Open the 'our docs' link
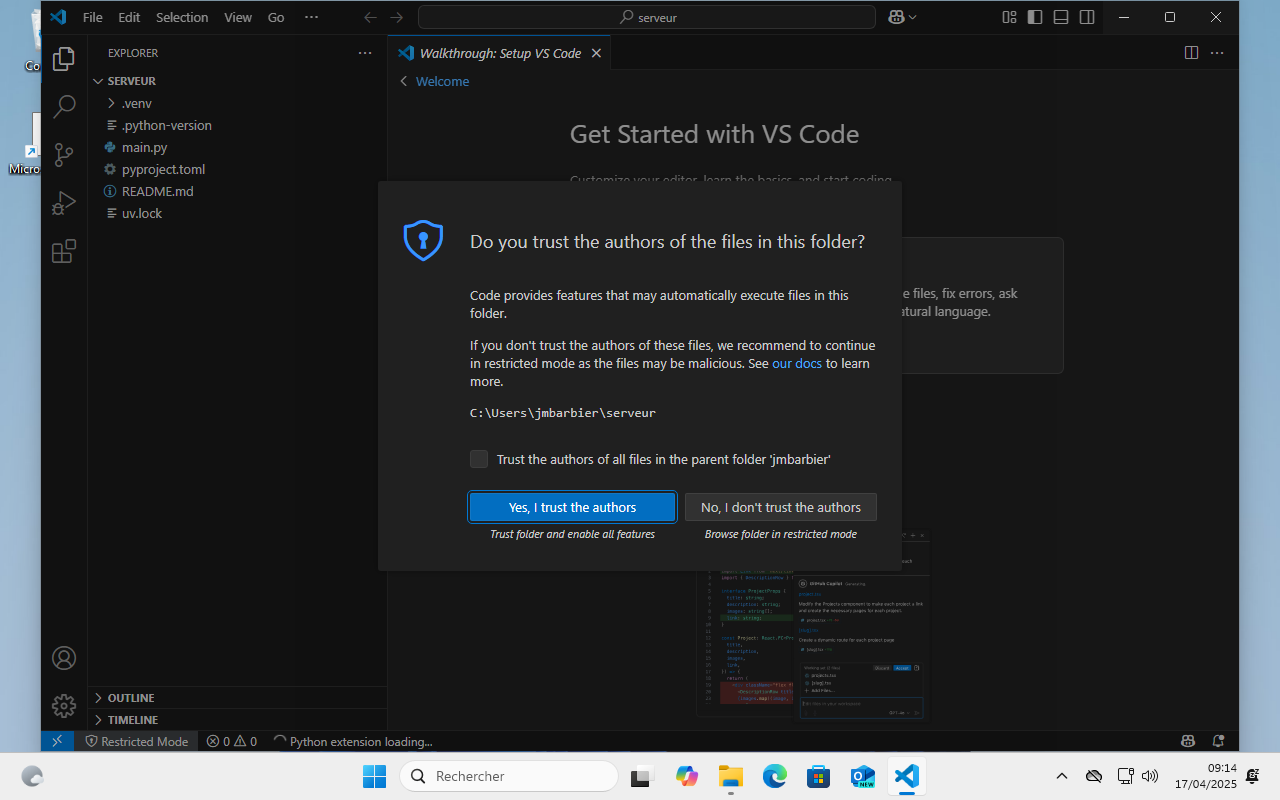 [x=797, y=363]
